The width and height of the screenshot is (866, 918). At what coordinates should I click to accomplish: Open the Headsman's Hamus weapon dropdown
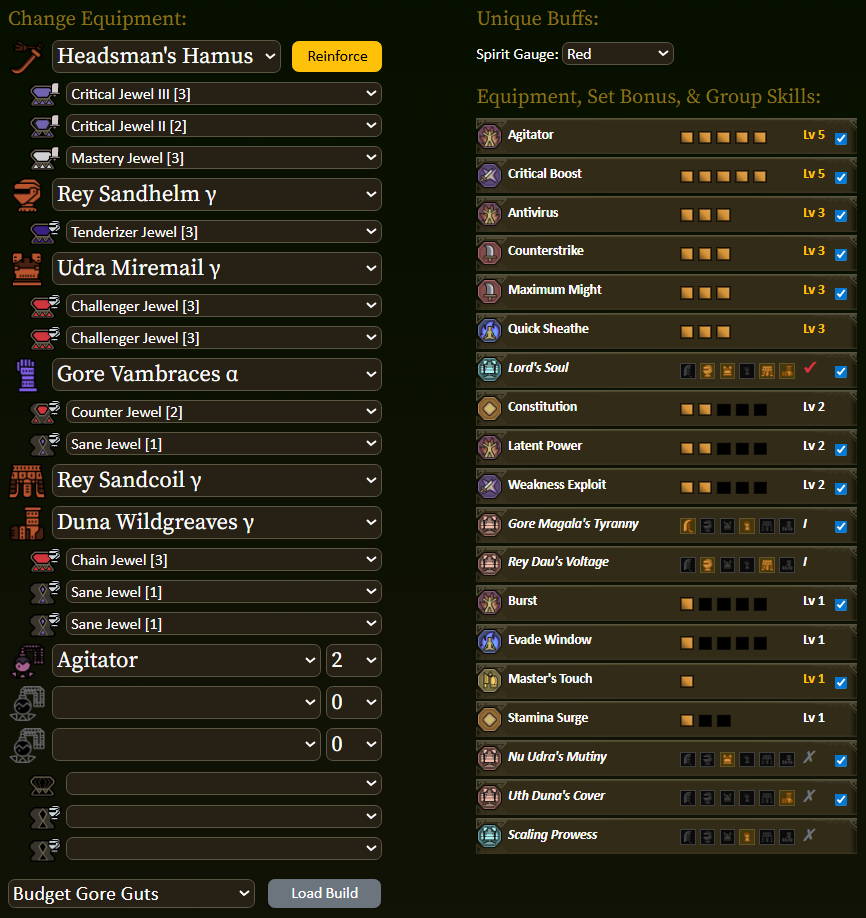click(x=166, y=56)
